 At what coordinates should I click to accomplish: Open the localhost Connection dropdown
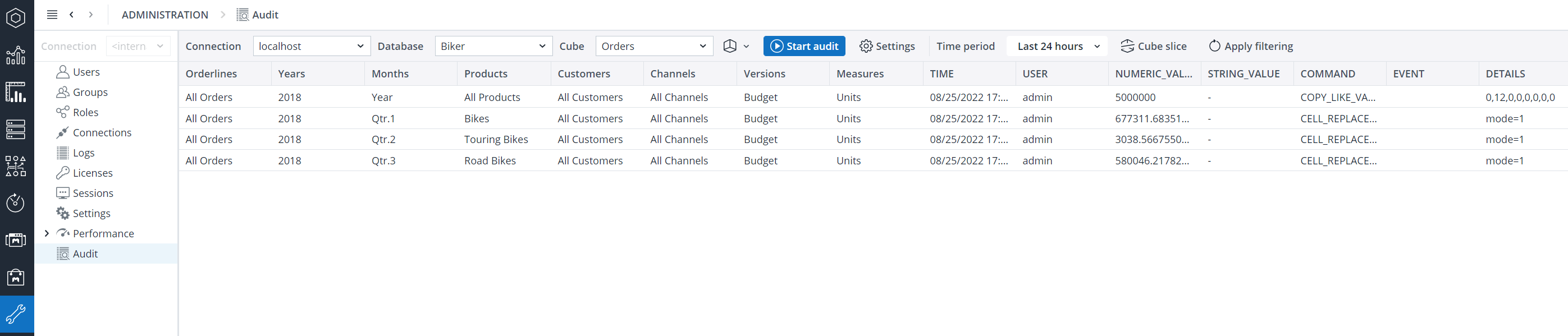coord(312,46)
